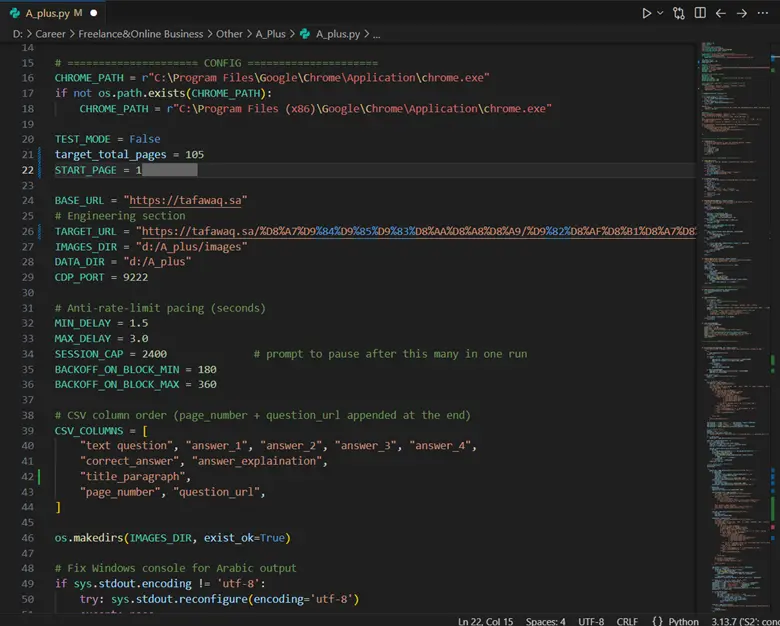
Task: Click target_total_pages = 105 value
Action: 195,155
